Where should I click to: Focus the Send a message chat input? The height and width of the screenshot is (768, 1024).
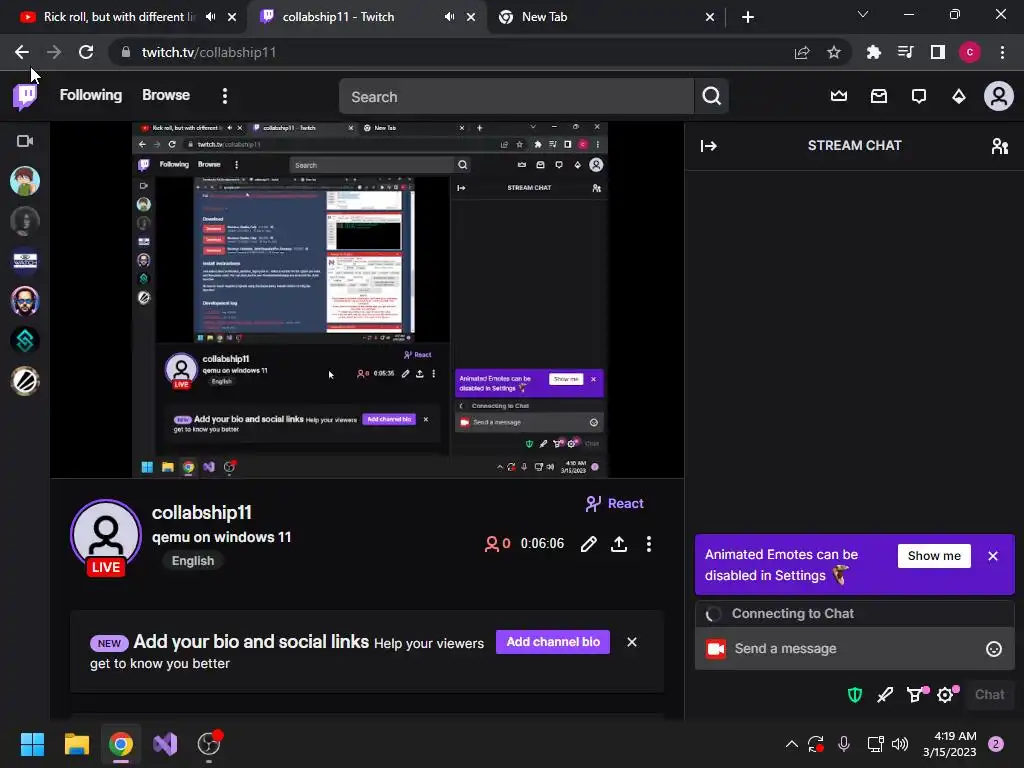[x=854, y=648]
